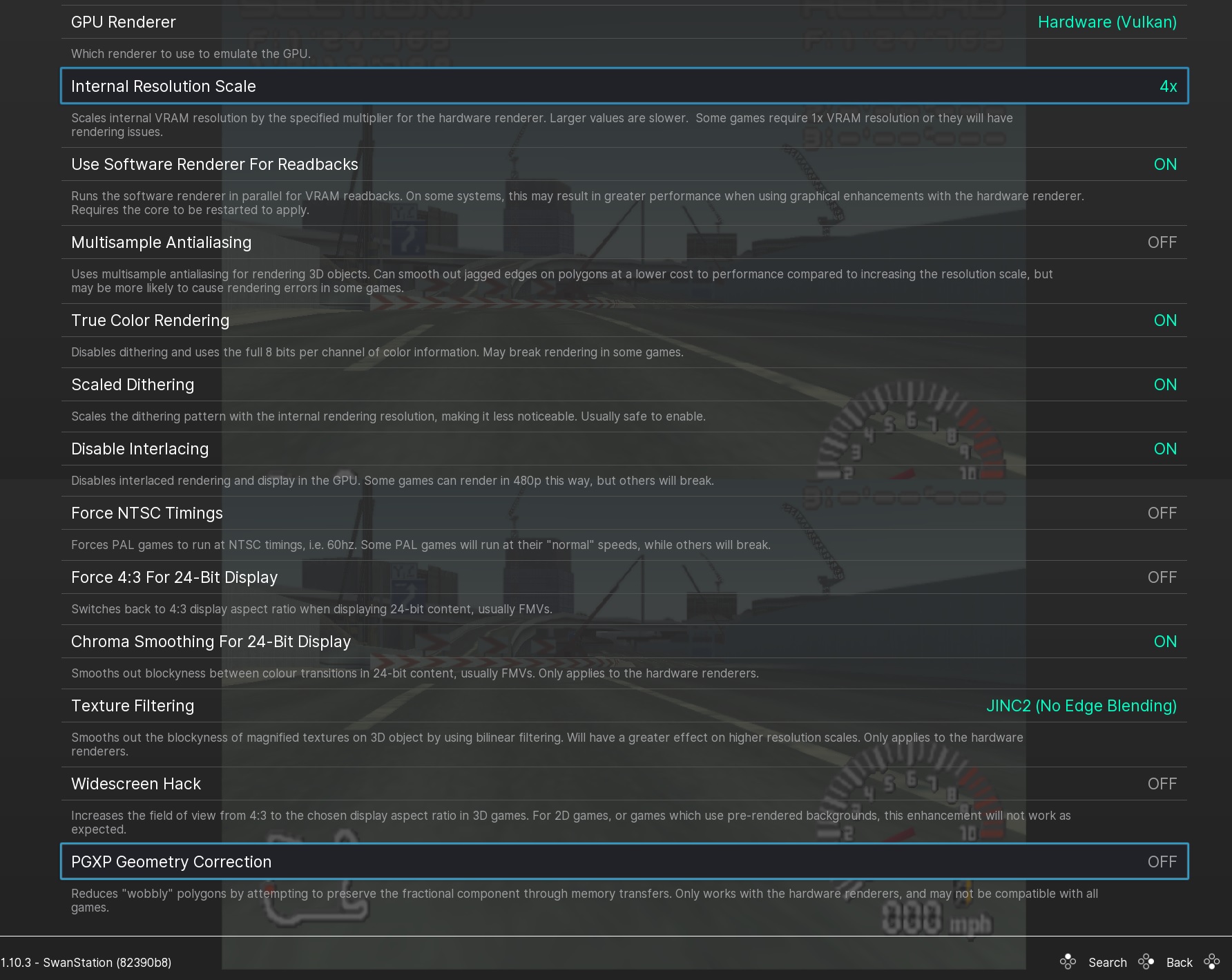The image size is (1232, 980).
Task: Click the top face-button icon beside Search
Action: pos(1068,961)
